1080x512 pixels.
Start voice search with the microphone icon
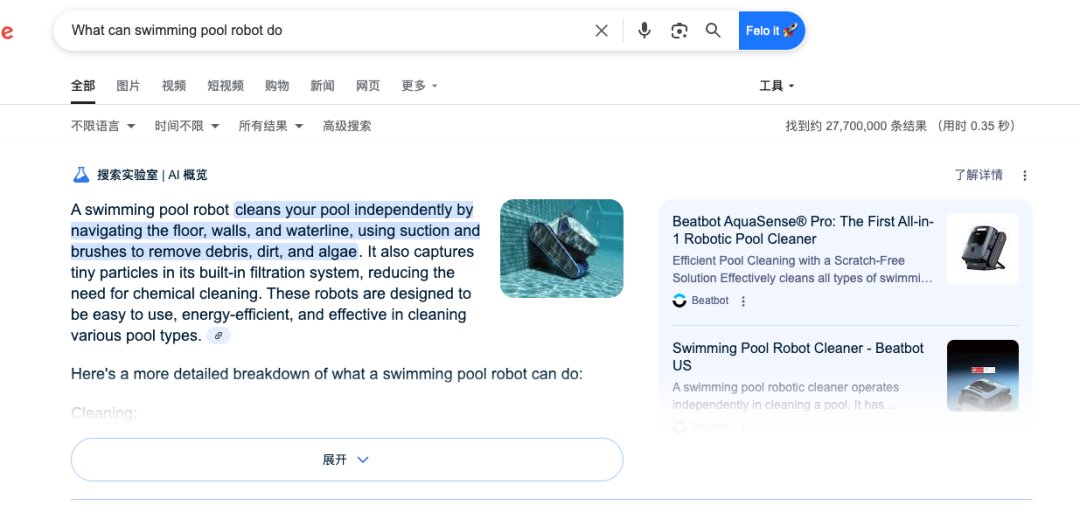click(x=644, y=30)
